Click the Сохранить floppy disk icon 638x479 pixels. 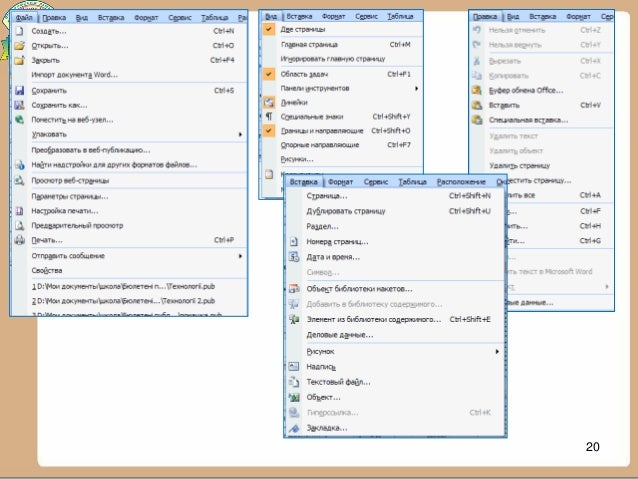(x=21, y=90)
